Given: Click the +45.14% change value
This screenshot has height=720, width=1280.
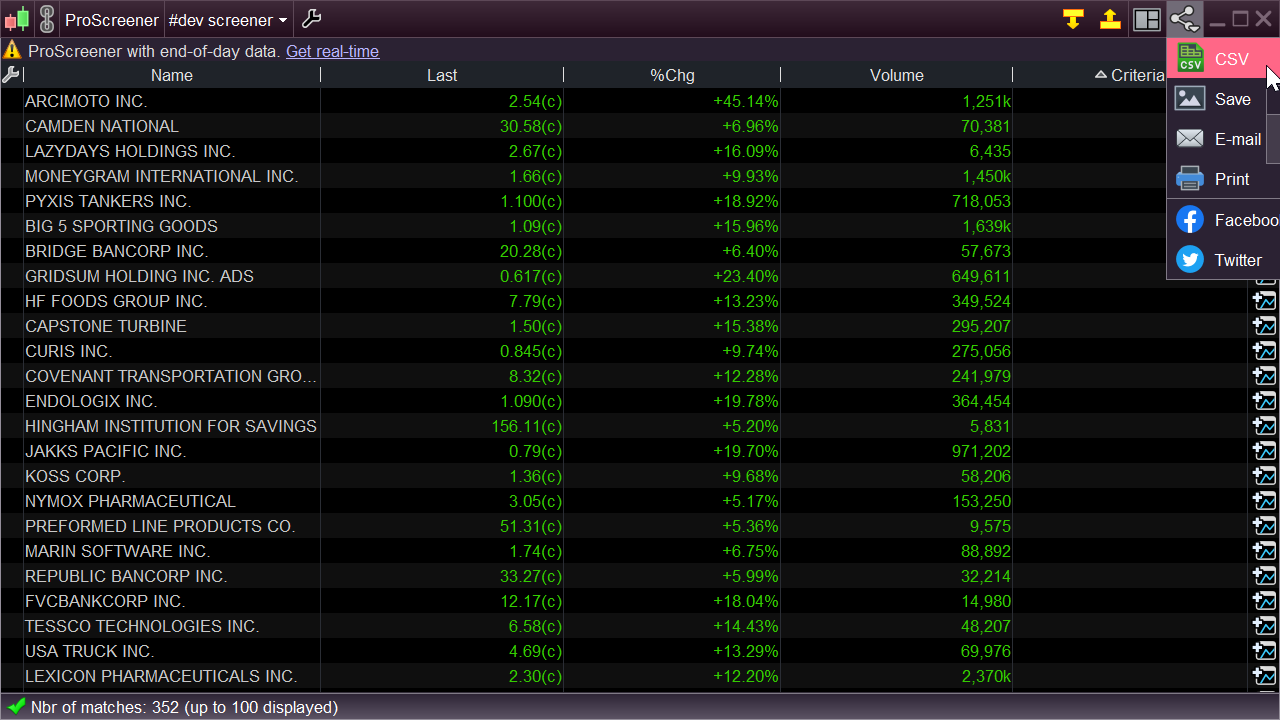Looking at the screenshot, I should pos(745,101).
